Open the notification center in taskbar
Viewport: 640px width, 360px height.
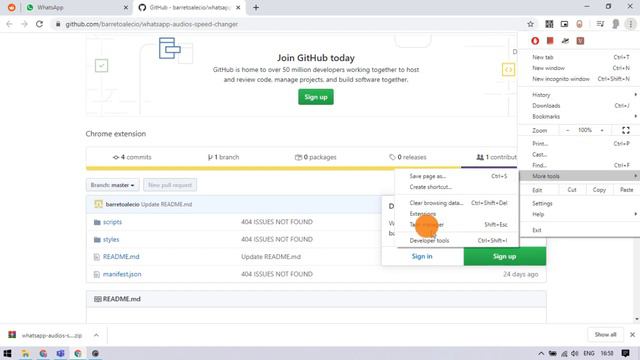625,353
